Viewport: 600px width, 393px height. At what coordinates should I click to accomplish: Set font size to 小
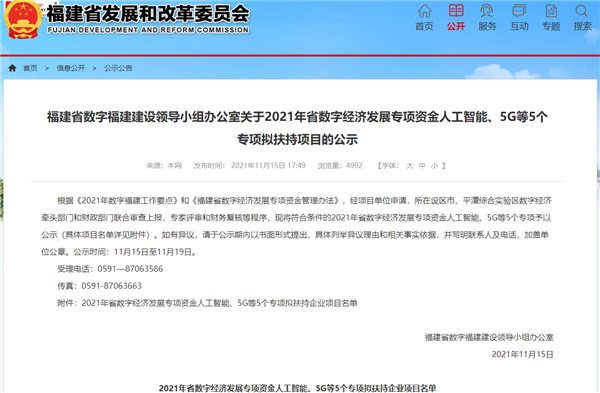(x=434, y=166)
